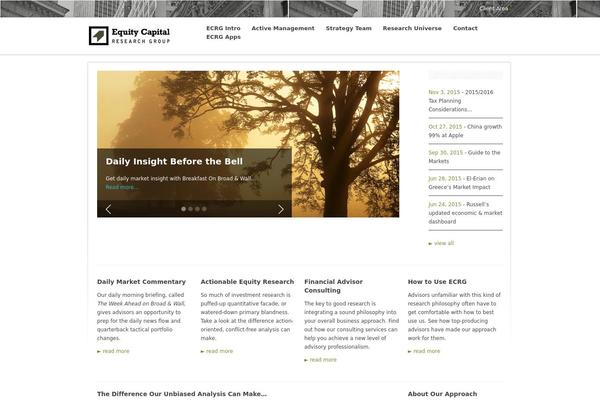This screenshot has height=400, width=600.
Task: Open the Client Area link
Action: point(494,8)
